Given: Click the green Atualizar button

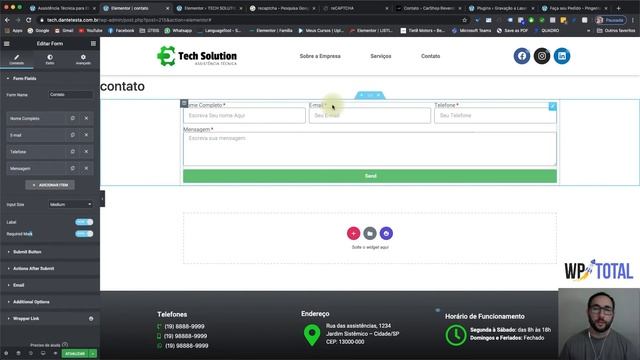Looking at the screenshot, I should (x=76, y=353).
